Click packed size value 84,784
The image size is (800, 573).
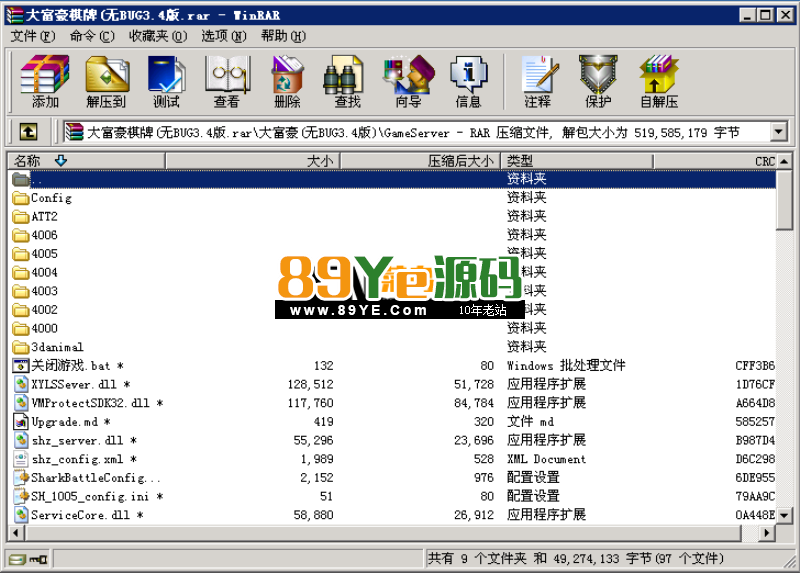[x=474, y=403]
